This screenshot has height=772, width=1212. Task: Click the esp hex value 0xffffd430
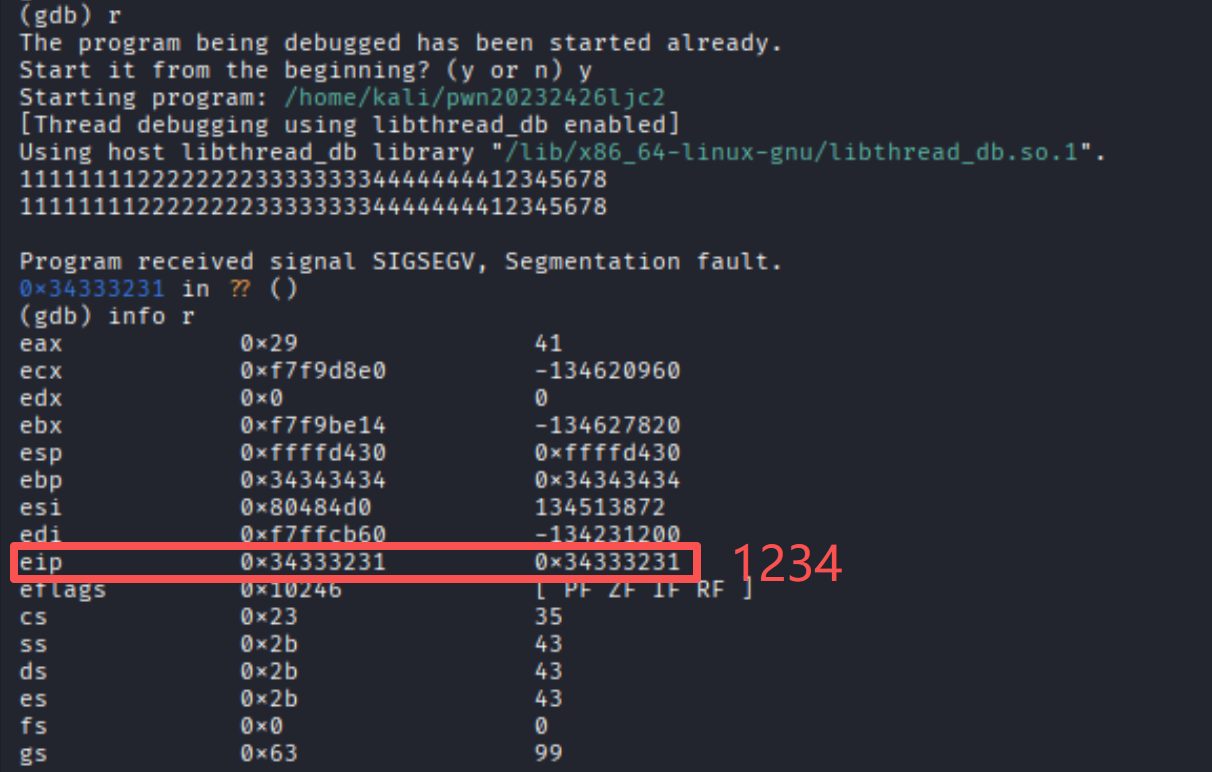tap(313, 453)
